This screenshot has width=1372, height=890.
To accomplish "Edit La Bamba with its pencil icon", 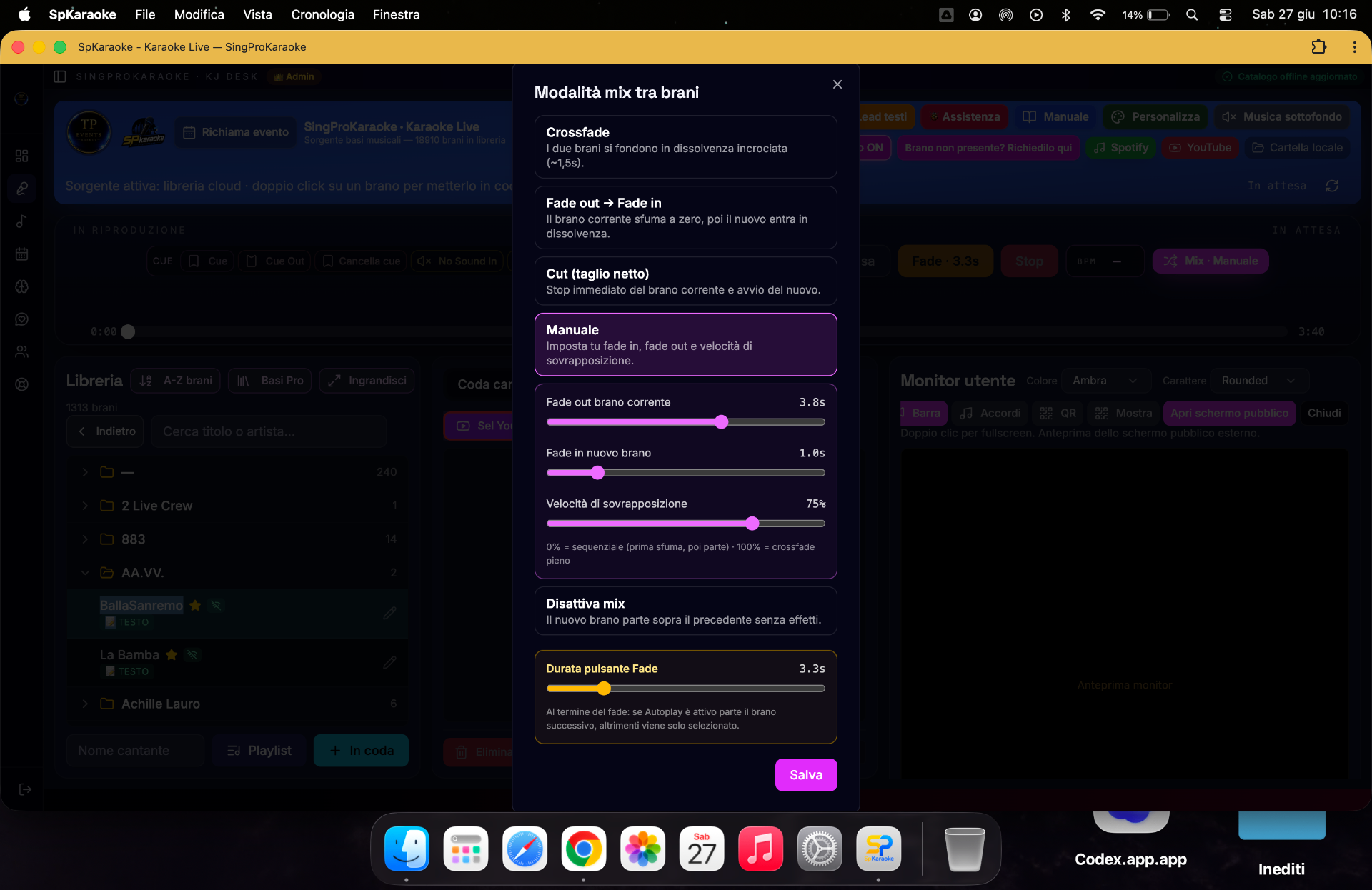I will 389,662.
